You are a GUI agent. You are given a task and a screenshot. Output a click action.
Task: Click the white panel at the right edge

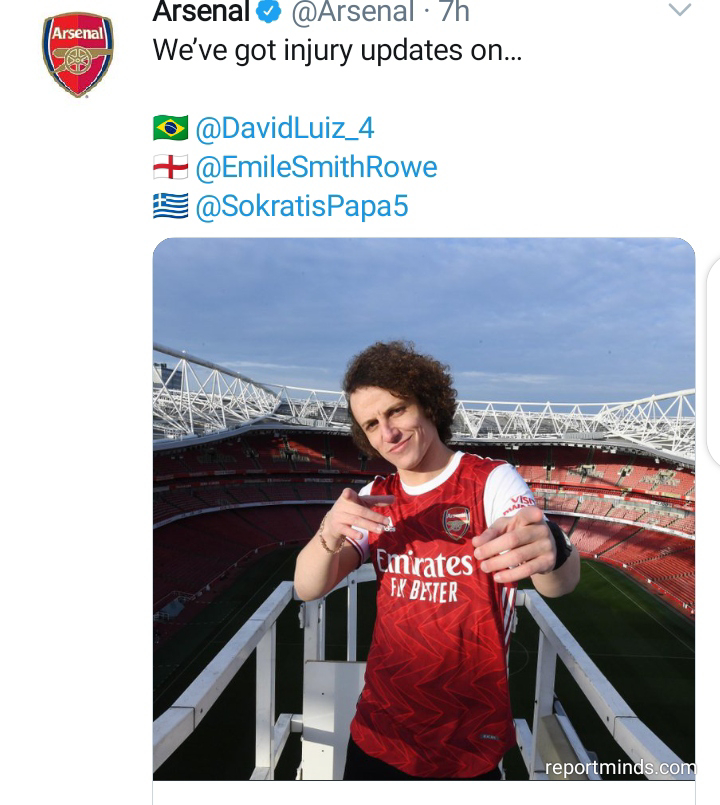click(x=713, y=360)
